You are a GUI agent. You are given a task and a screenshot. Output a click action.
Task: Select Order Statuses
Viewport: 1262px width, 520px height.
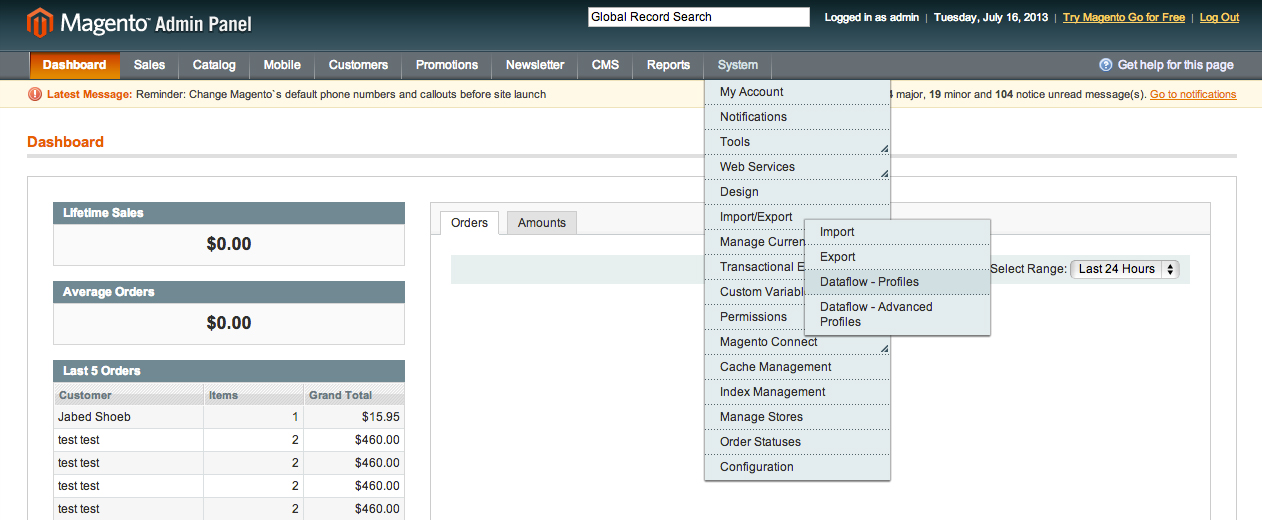click(797, 442)
